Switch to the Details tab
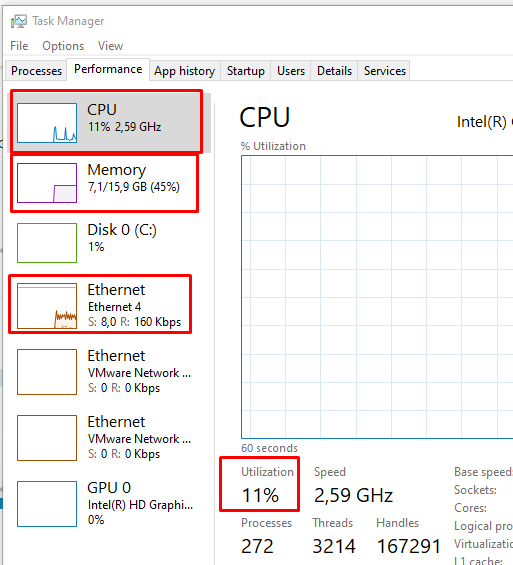The width and height of the screenshot is (513, 565). (334, 71)
